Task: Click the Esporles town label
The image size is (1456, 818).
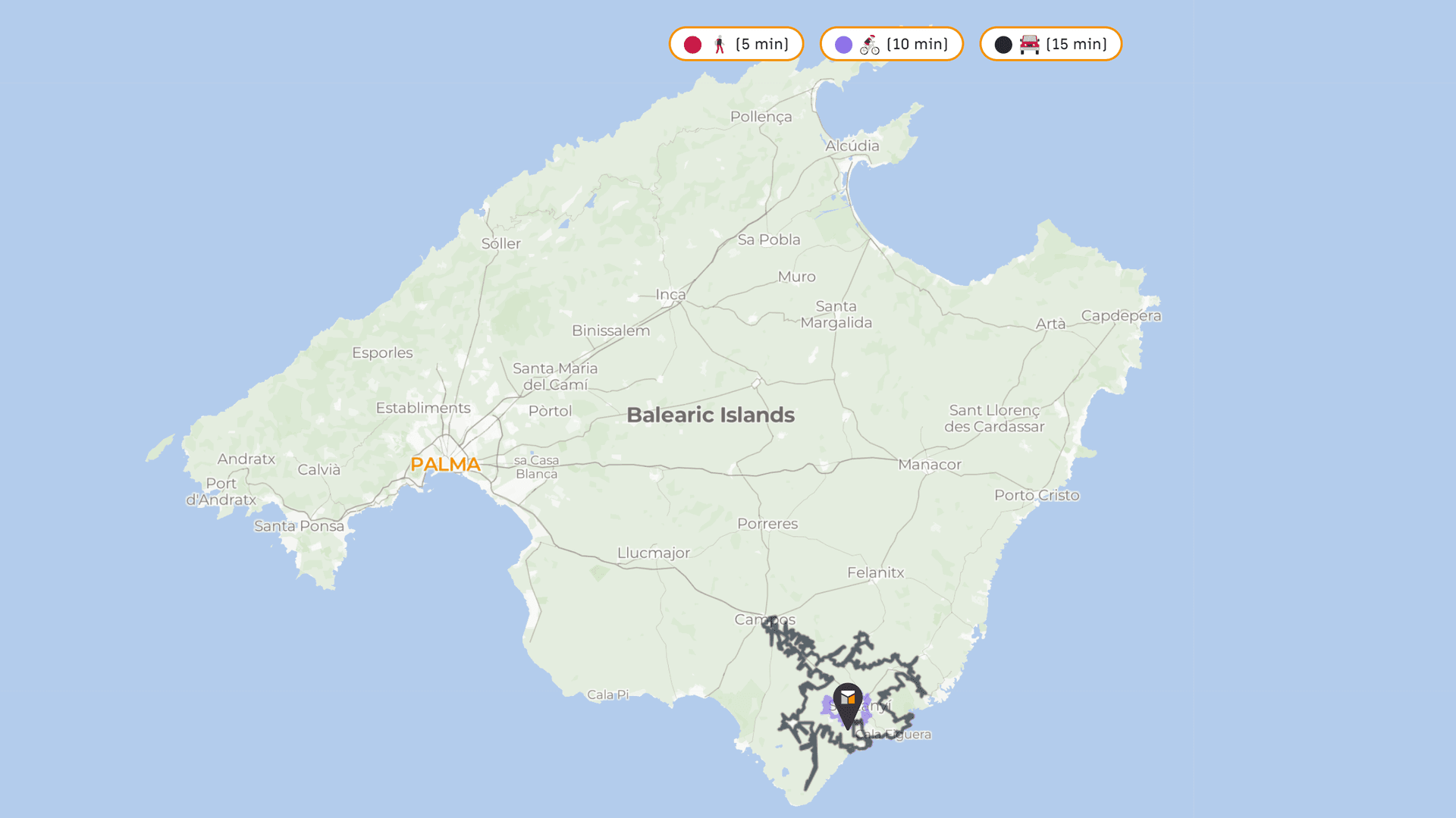Action: tap(382, 353)
